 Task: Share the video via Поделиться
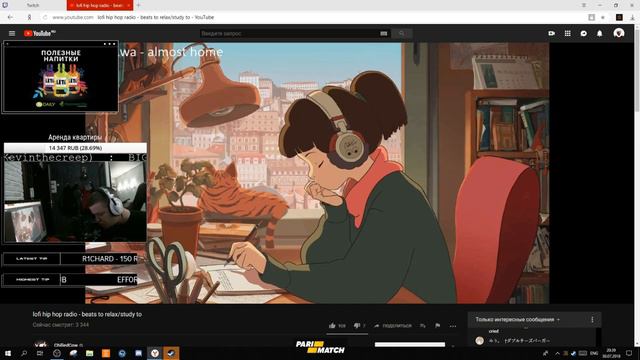[x=393, y=325]
